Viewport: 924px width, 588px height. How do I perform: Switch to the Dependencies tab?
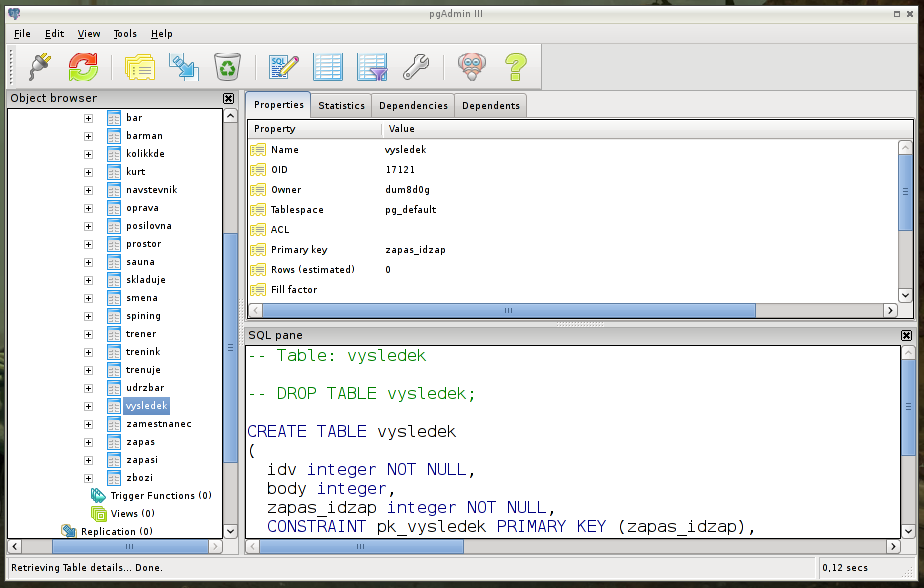(413, 105)
